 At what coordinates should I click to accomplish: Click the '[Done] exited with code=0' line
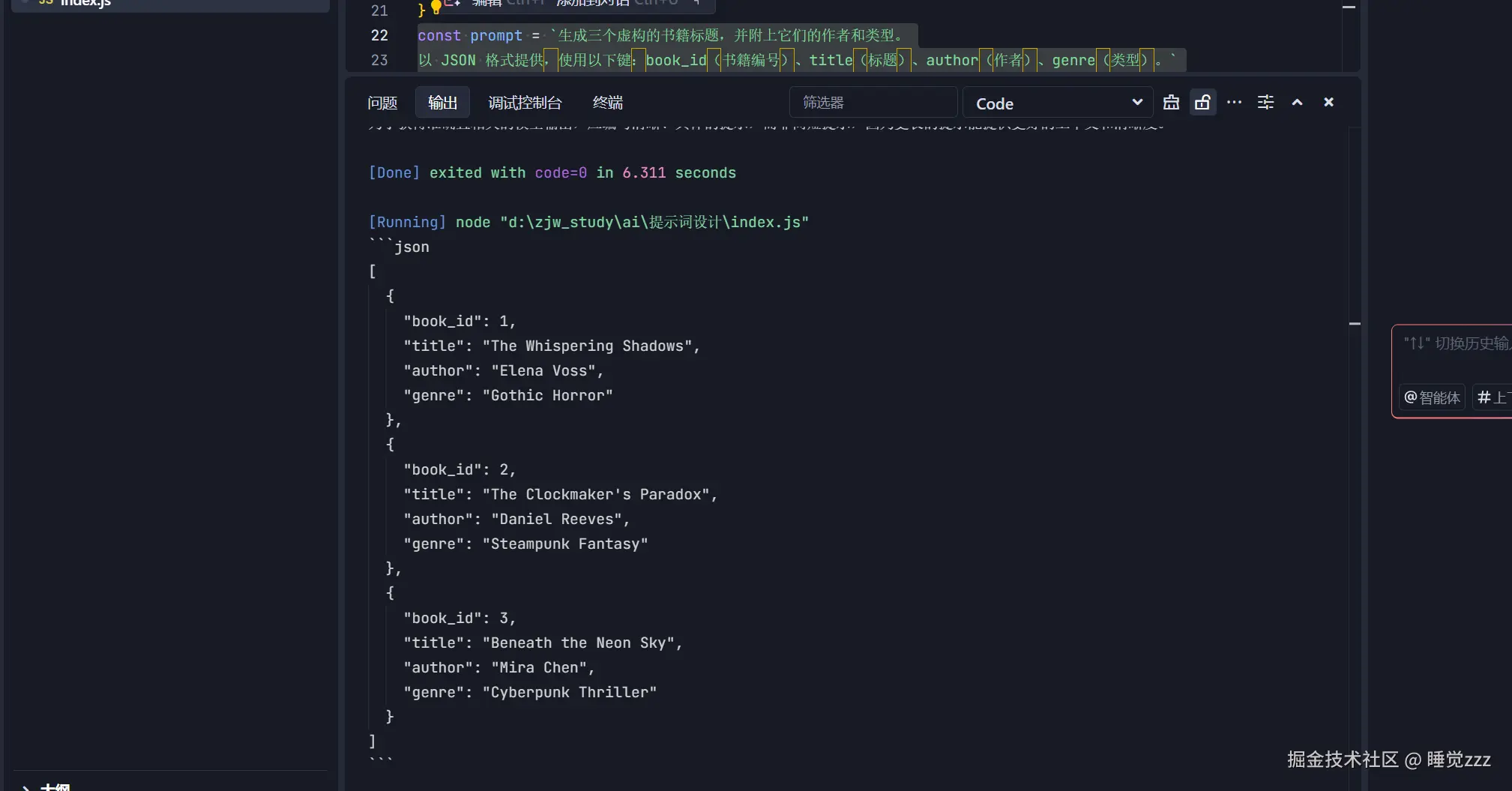[x=552, y=172]
